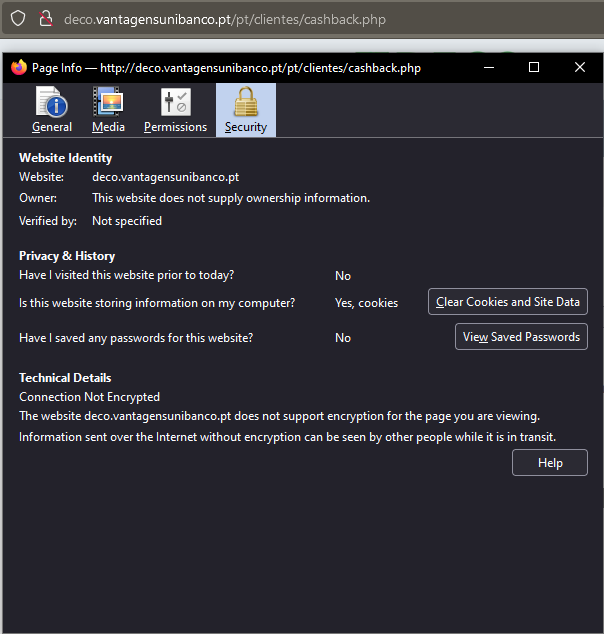The height and width of the screenshot is (634, 604).
Task: Click the "Yes, cookies" answer text
Action: 366,303
